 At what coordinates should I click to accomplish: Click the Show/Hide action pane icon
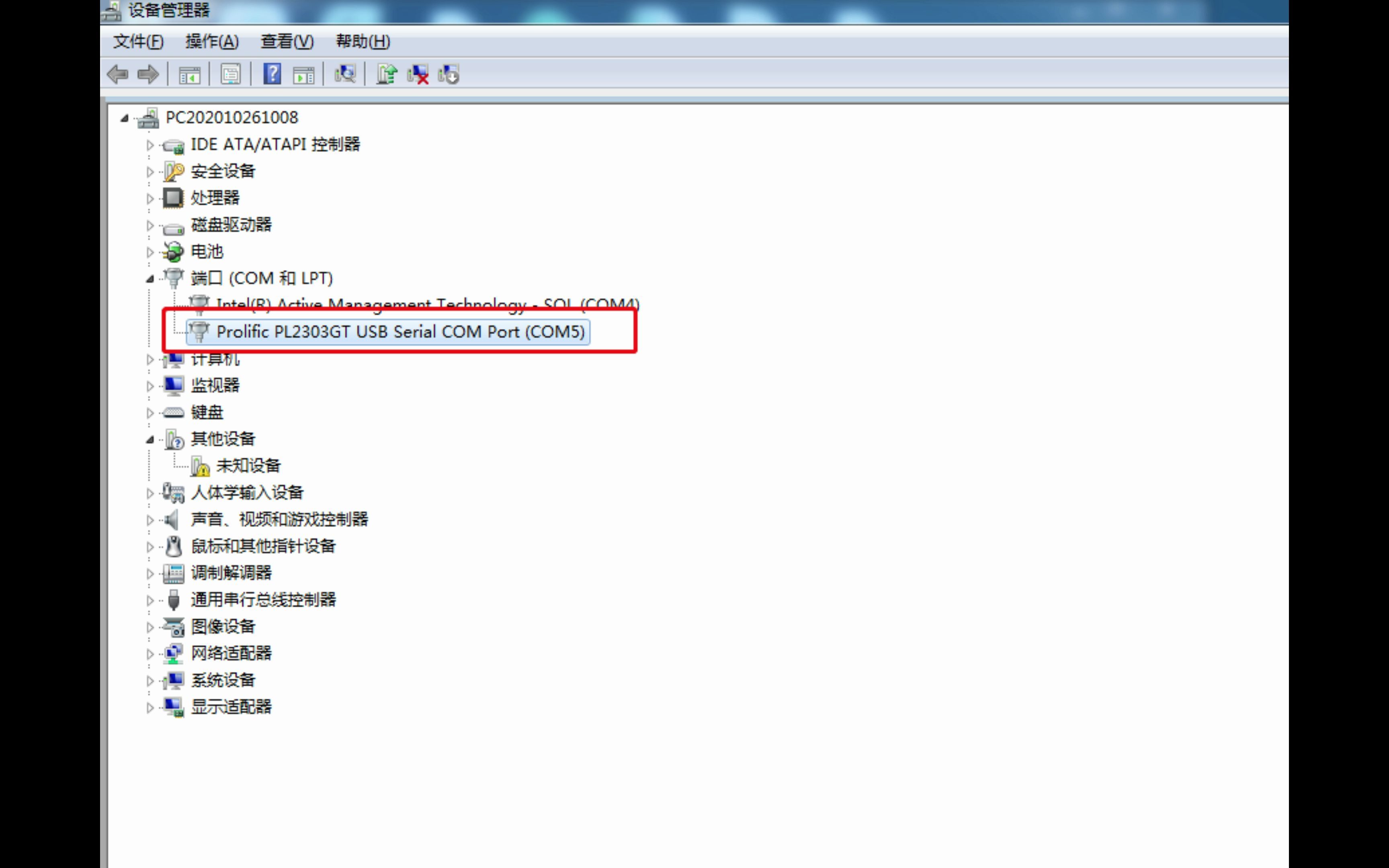pos(303,74)
